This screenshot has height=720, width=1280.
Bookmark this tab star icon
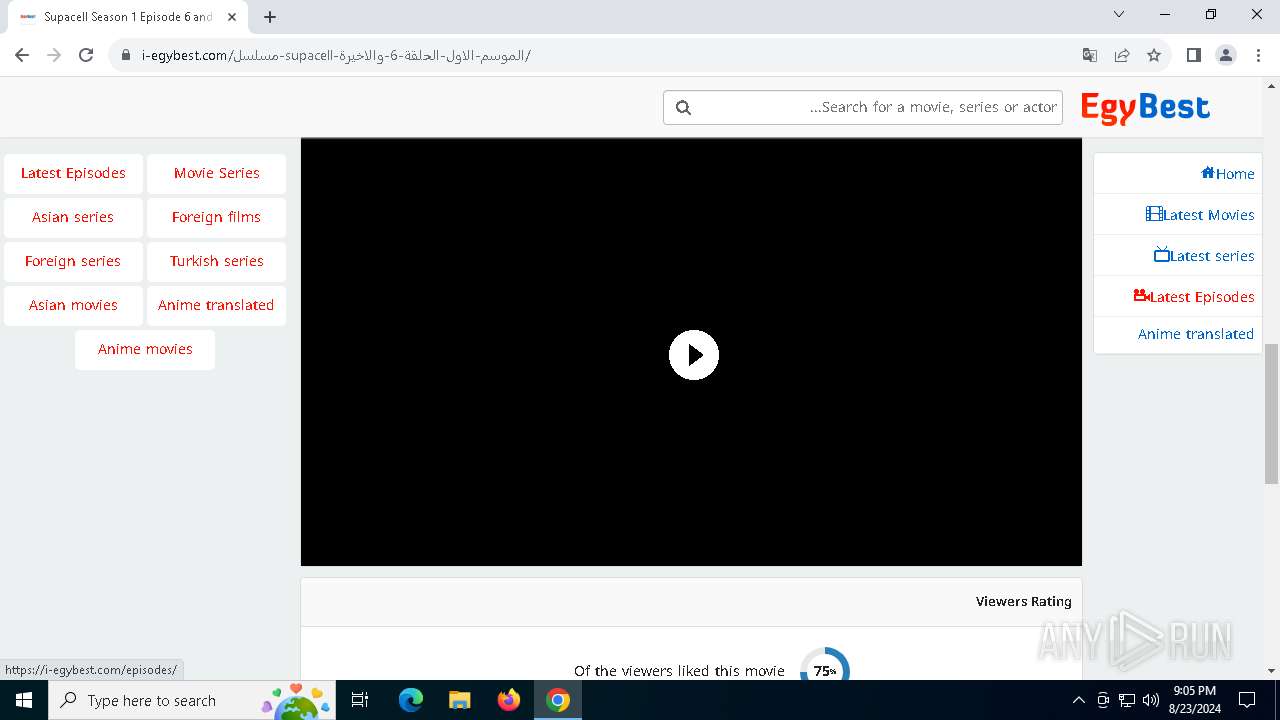coord(1154,55)
